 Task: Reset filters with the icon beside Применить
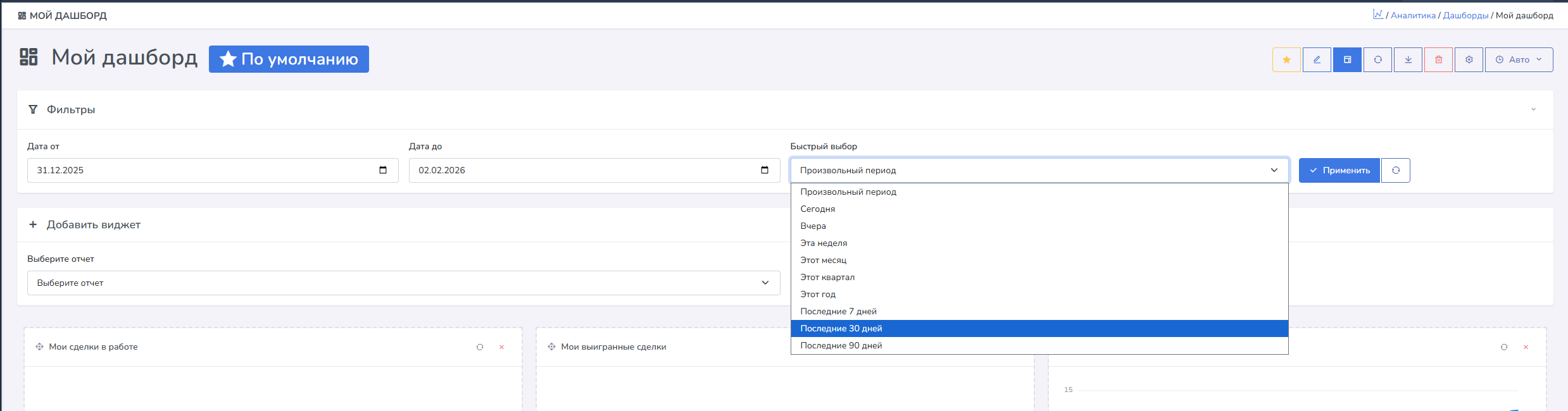1395,170
